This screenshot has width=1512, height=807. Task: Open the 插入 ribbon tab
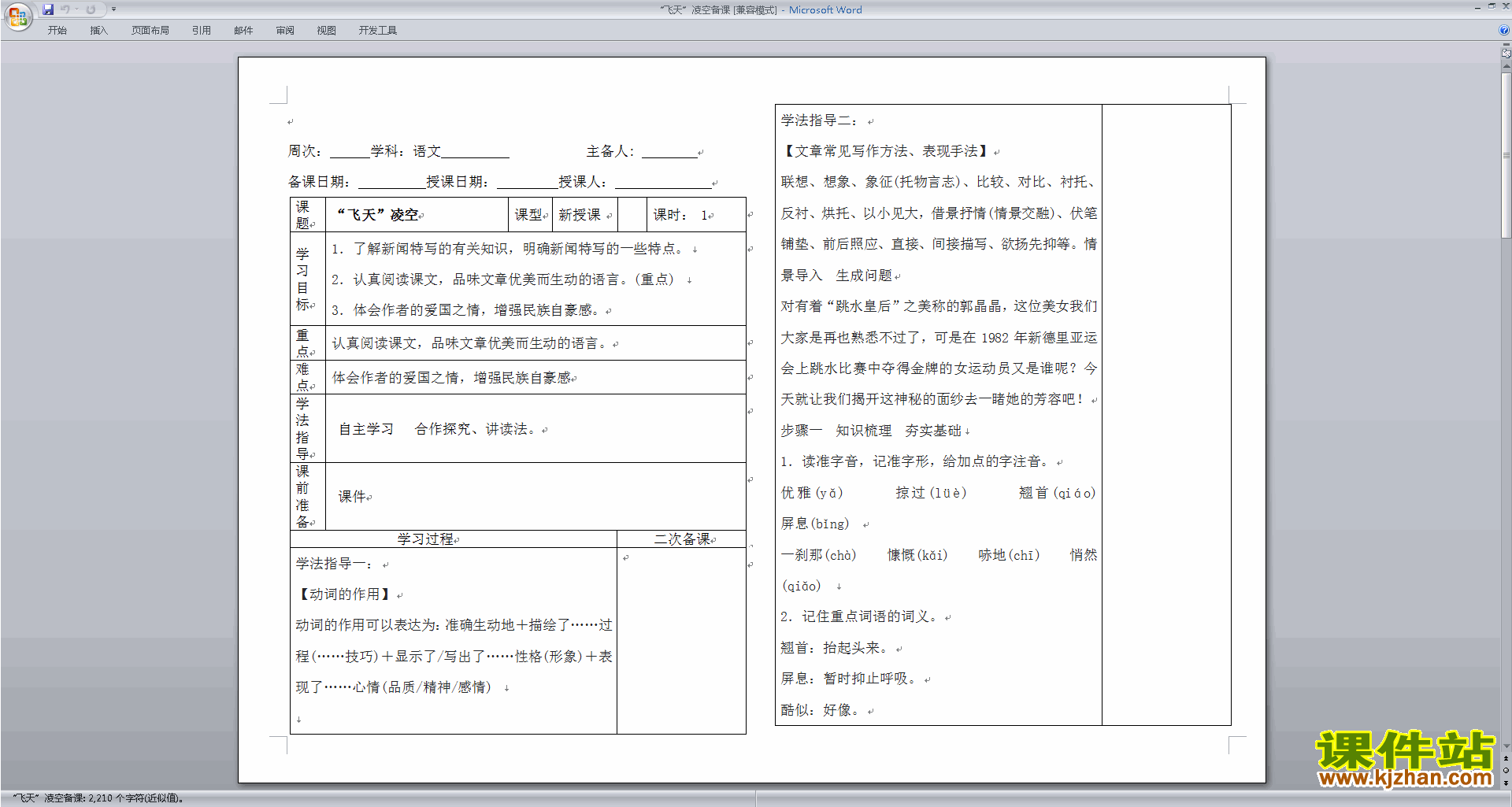pyautogui.click(x=98, y=31)
